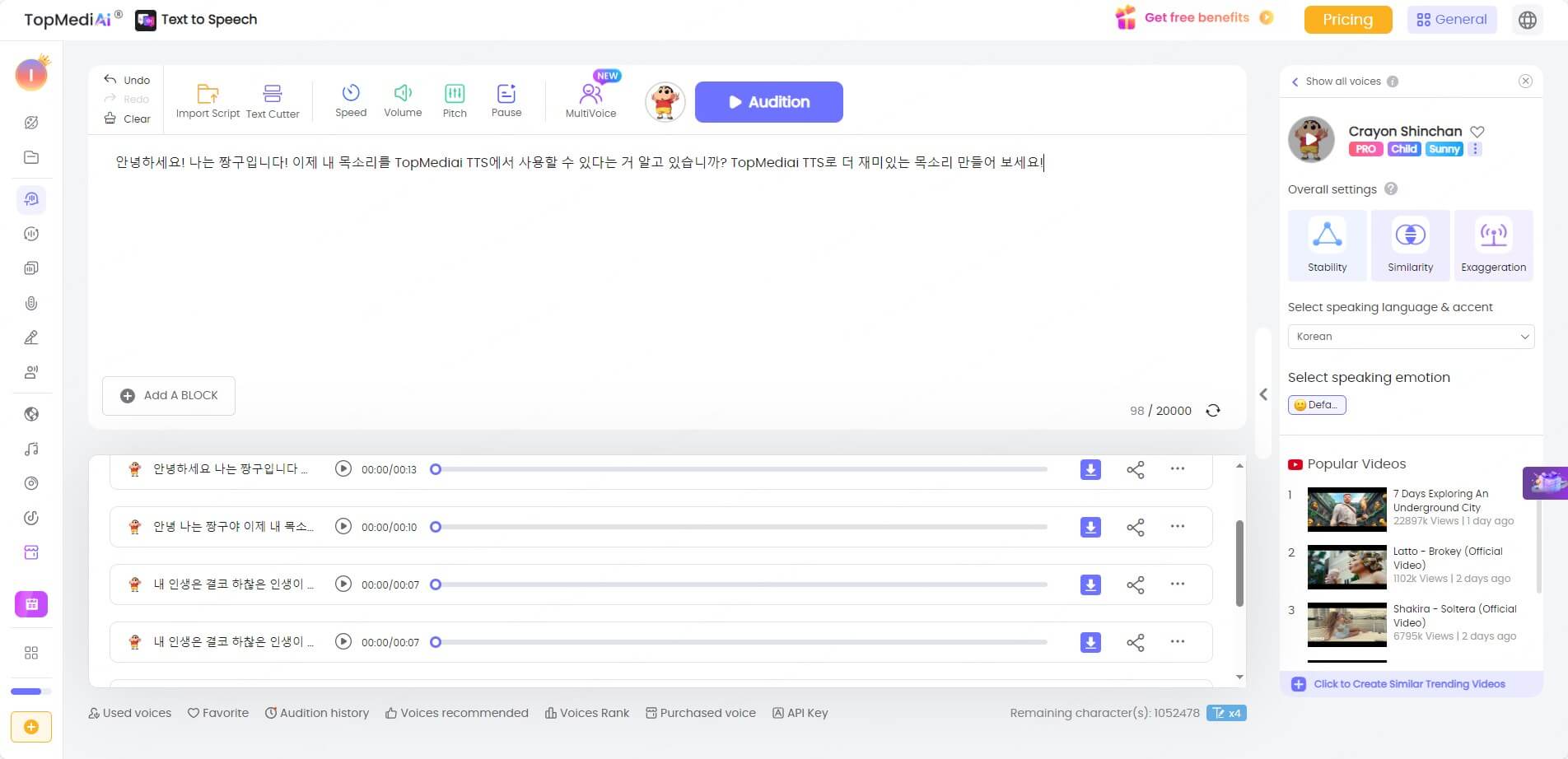
Task: Download the 00:10 audio clip
Action: point(1090,527)
